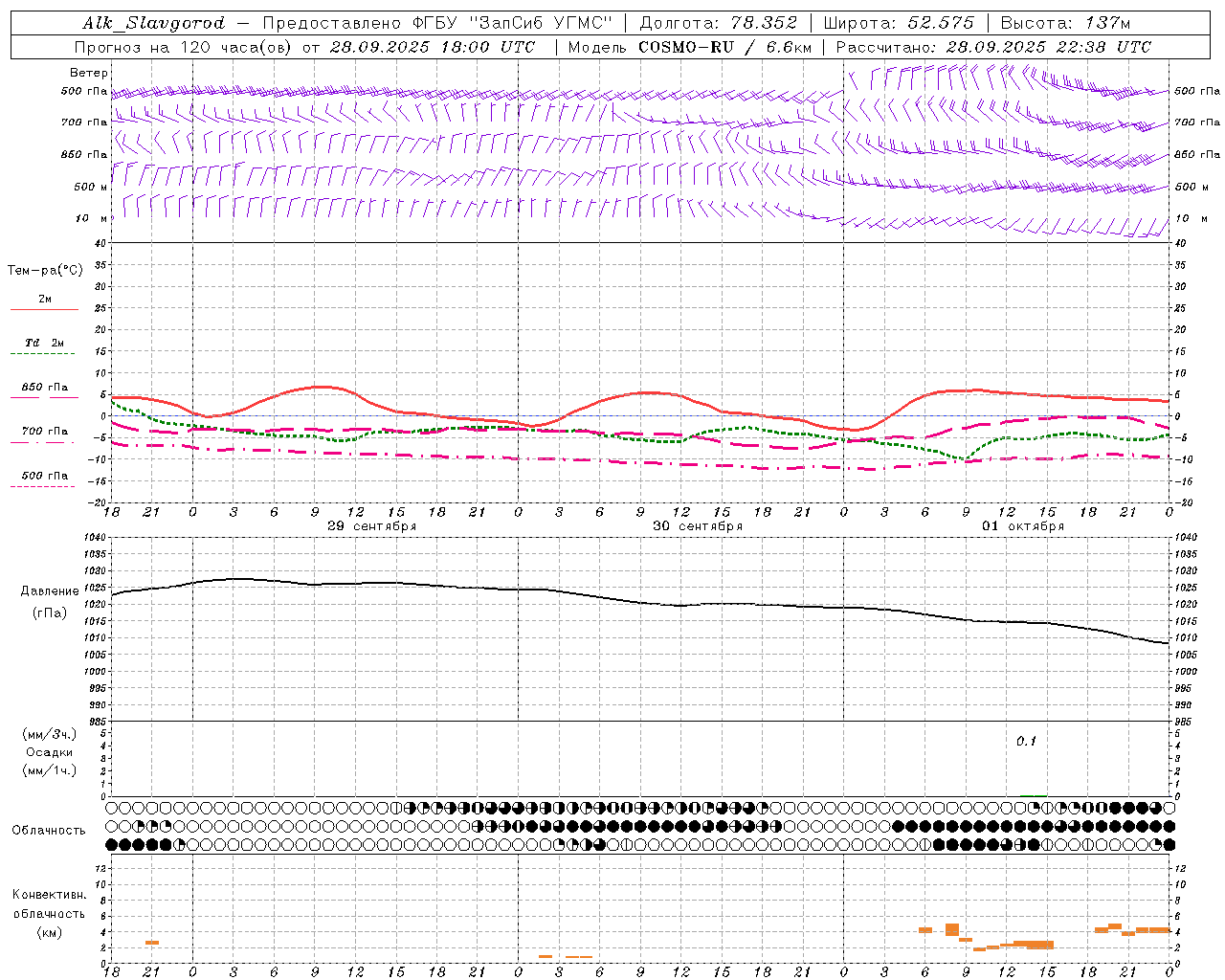Click the (мм/1ч.) precipitation unit label

(x=50, y=770)
